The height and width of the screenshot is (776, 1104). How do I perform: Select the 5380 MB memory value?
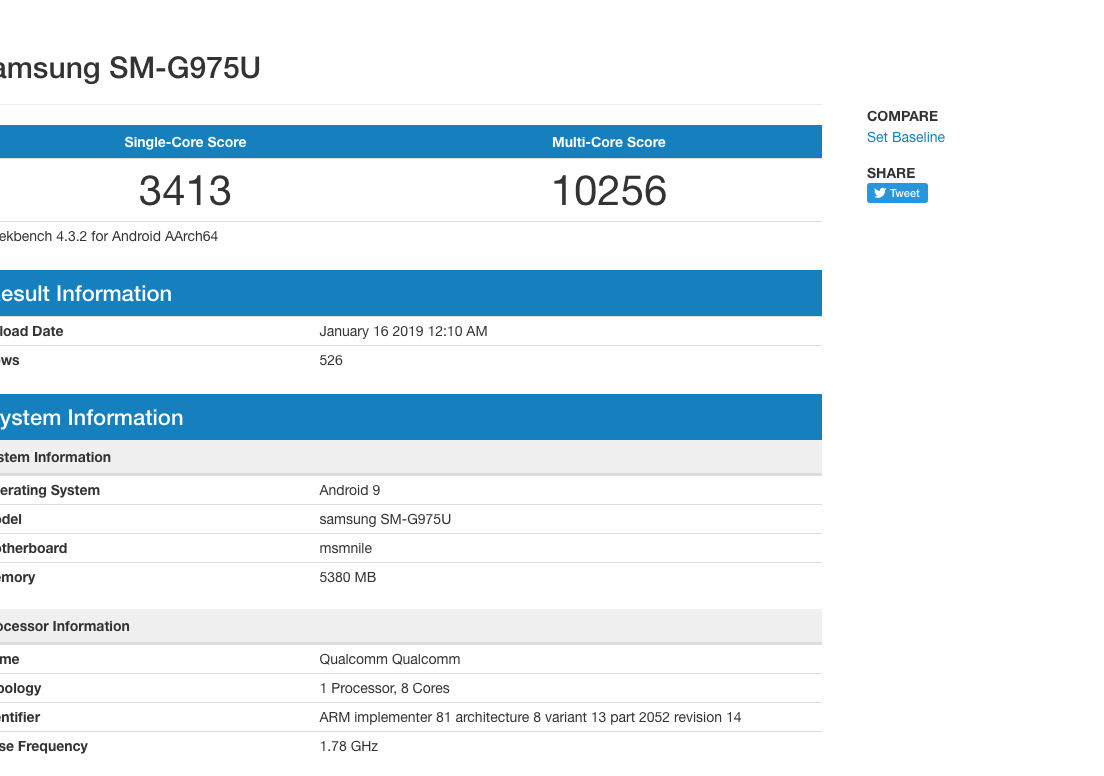tap(347, 577)
